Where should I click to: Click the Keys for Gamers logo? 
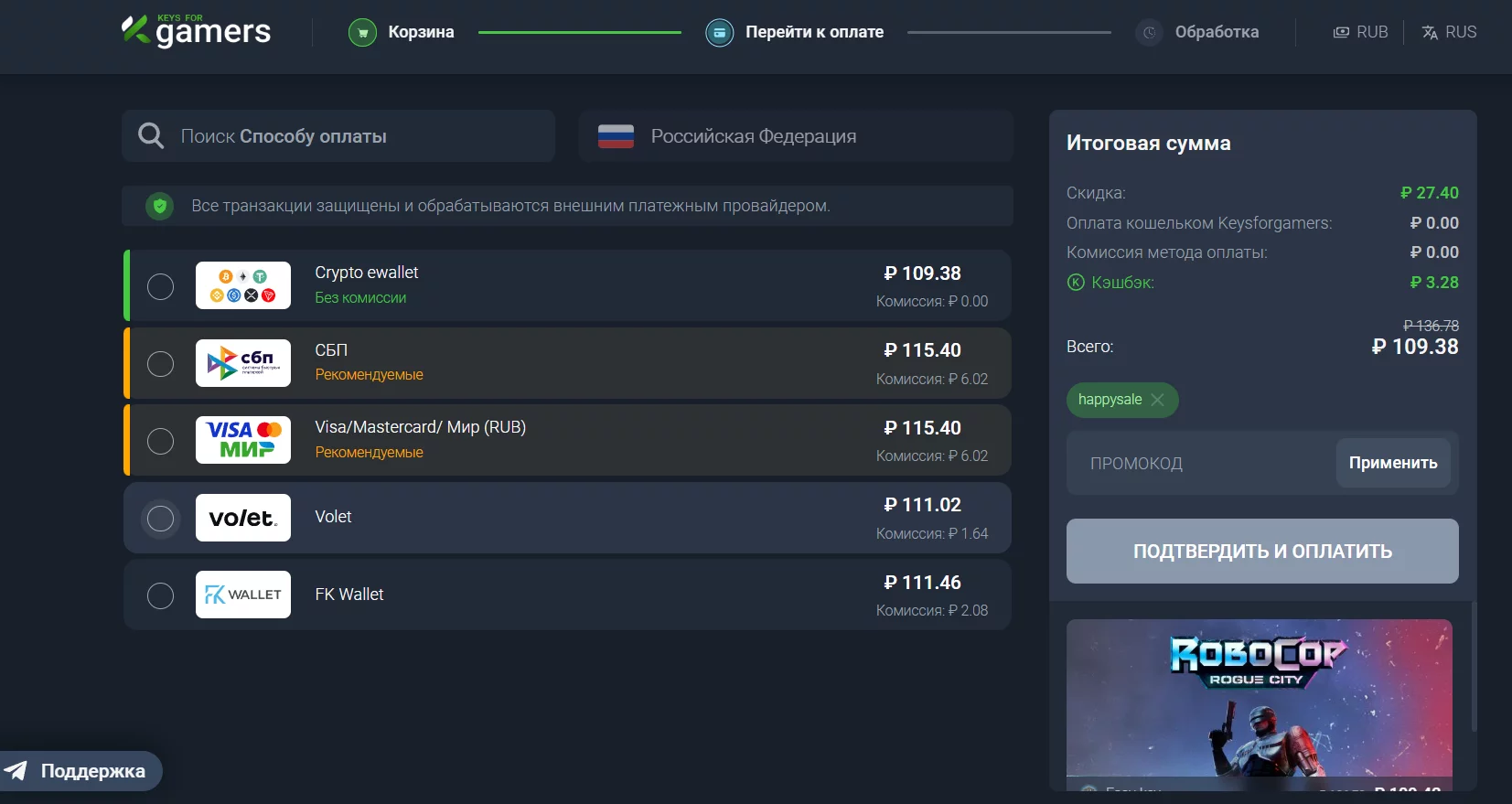(196, 31)
